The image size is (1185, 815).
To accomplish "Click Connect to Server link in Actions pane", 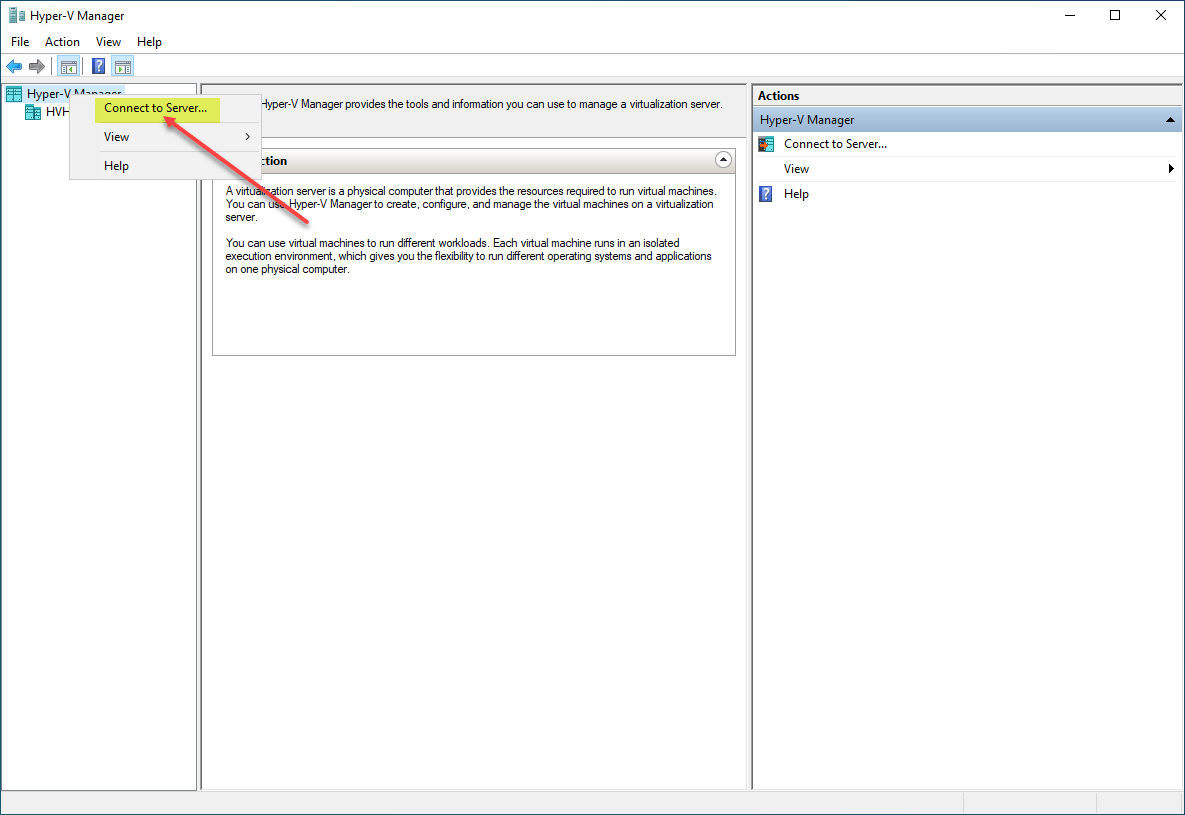I will (835, 144).
